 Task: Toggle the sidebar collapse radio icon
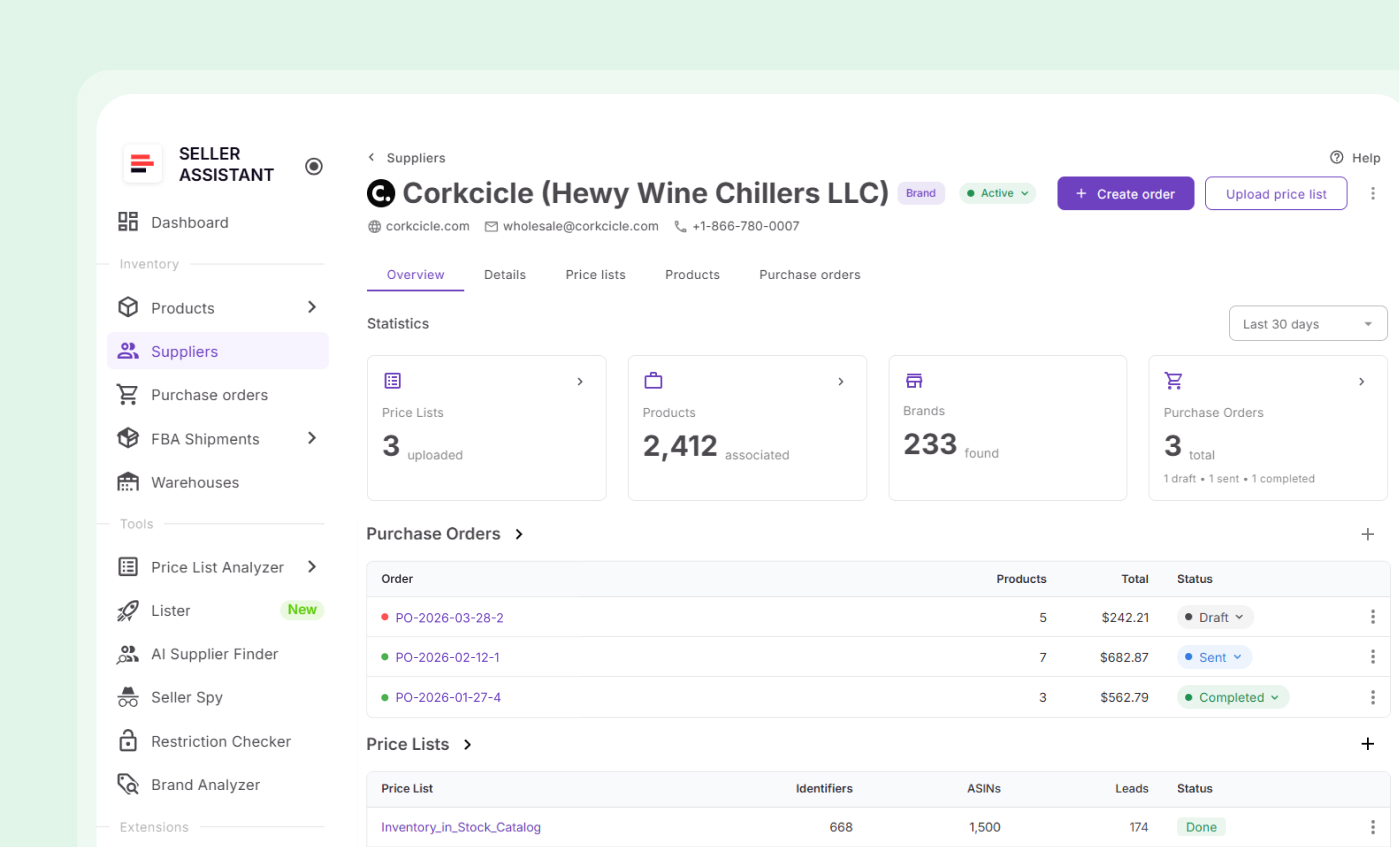314,166
